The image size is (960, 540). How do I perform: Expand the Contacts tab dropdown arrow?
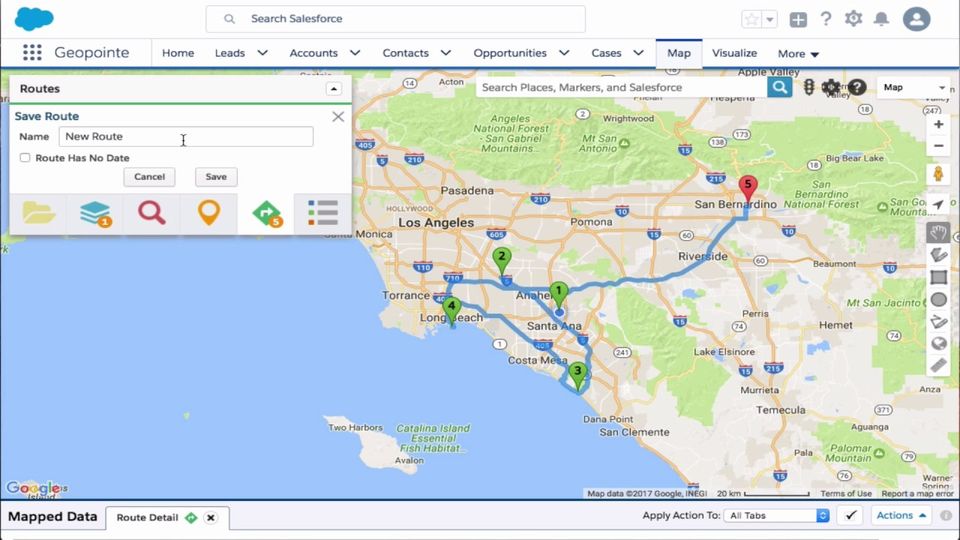pos(446,53)
